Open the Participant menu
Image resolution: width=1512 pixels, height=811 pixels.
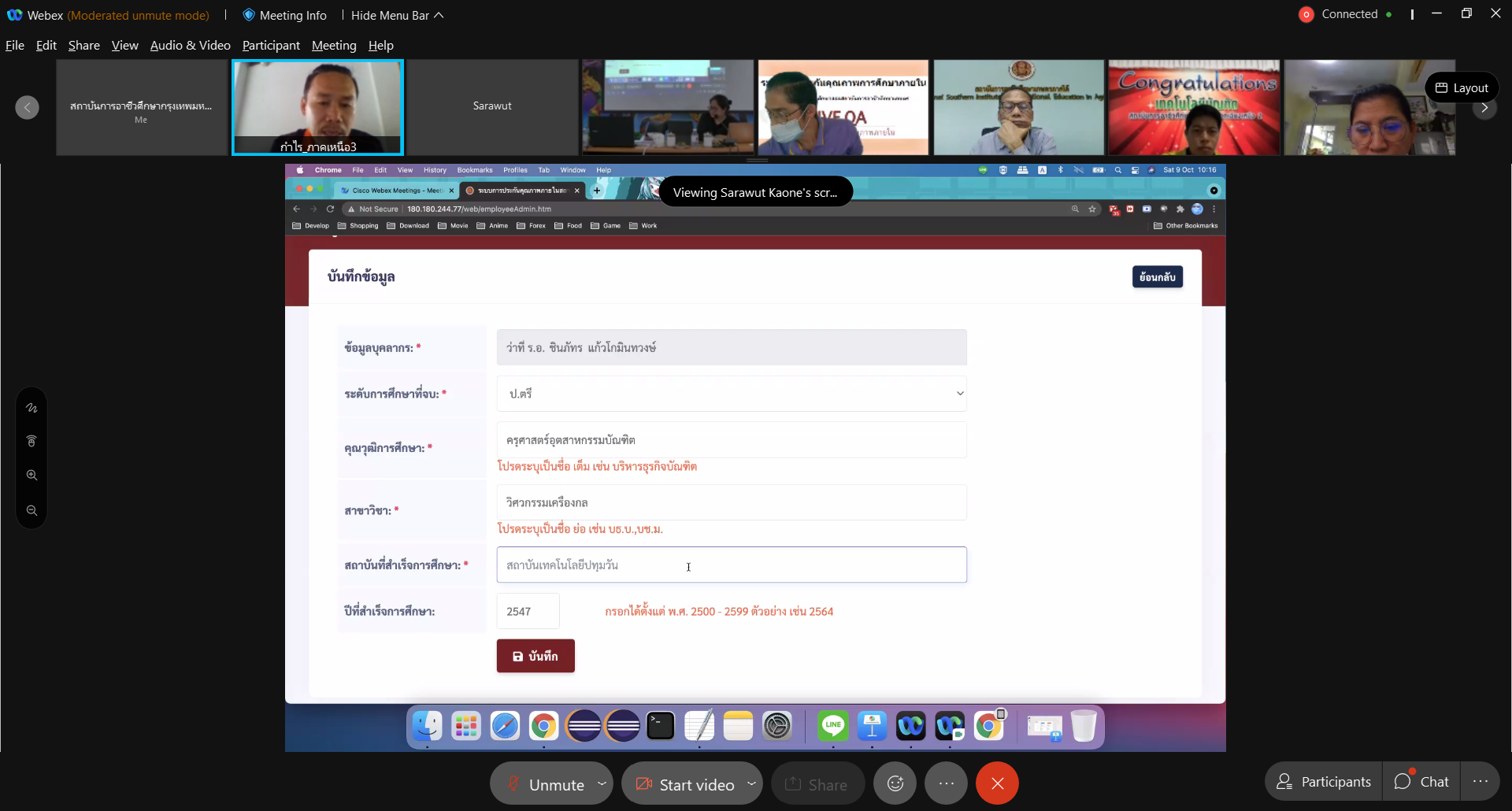pos(271,46)
